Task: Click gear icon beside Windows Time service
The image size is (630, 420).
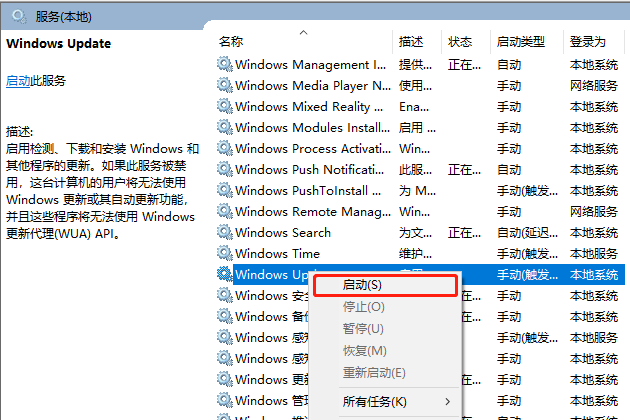Action: tap(225, 253)
